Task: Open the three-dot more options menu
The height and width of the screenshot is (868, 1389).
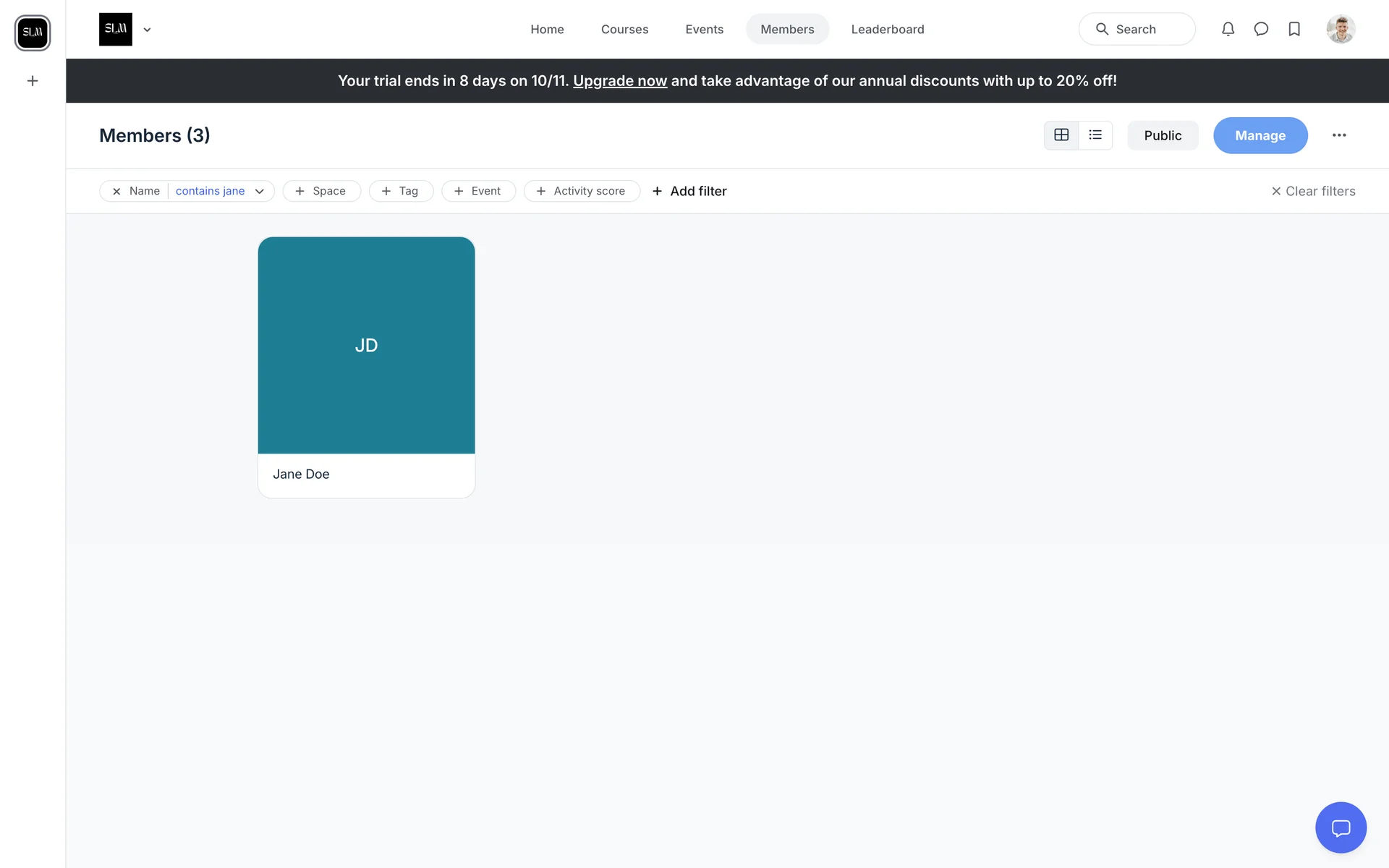Action: coord(1339,135)
